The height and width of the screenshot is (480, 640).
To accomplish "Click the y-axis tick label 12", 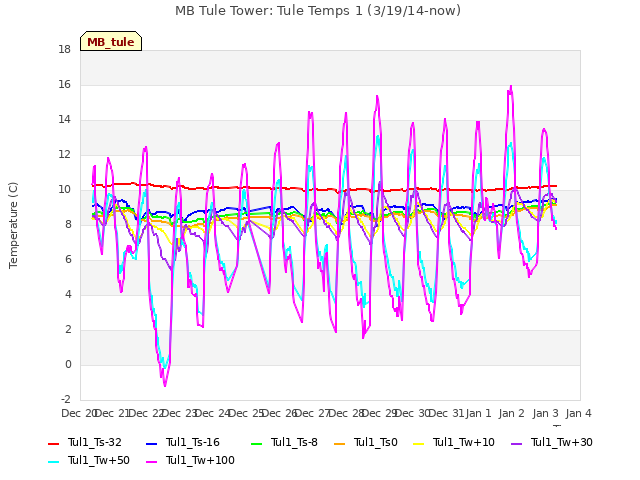I will pyautogui.click(x=64, y=155).
